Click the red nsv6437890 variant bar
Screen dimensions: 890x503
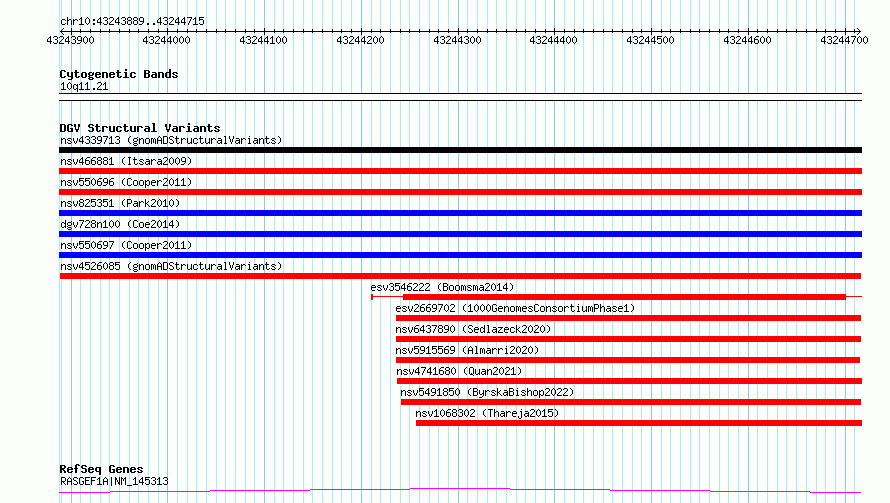click(x=628, y=339)
